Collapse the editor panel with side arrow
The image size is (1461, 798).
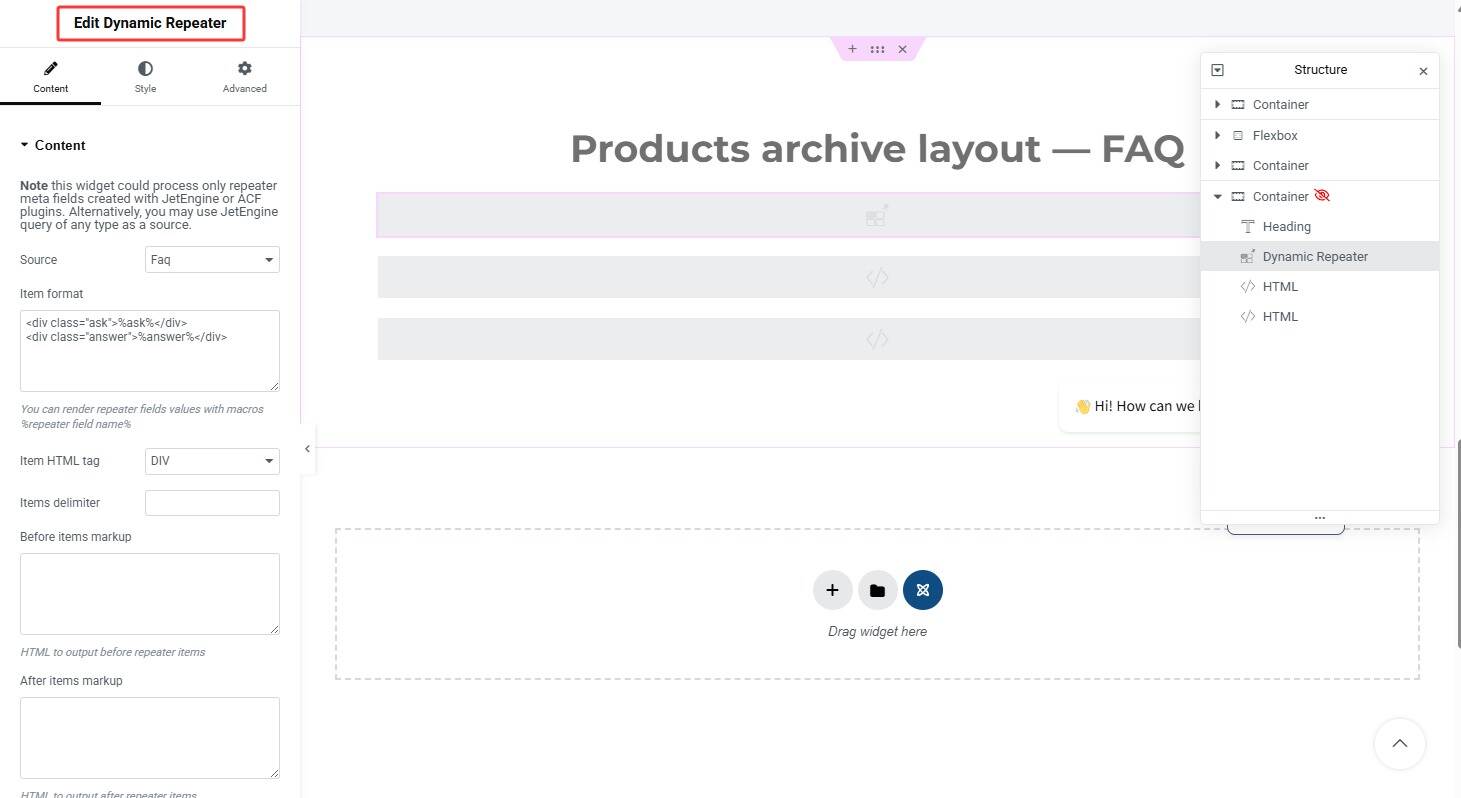307,449
